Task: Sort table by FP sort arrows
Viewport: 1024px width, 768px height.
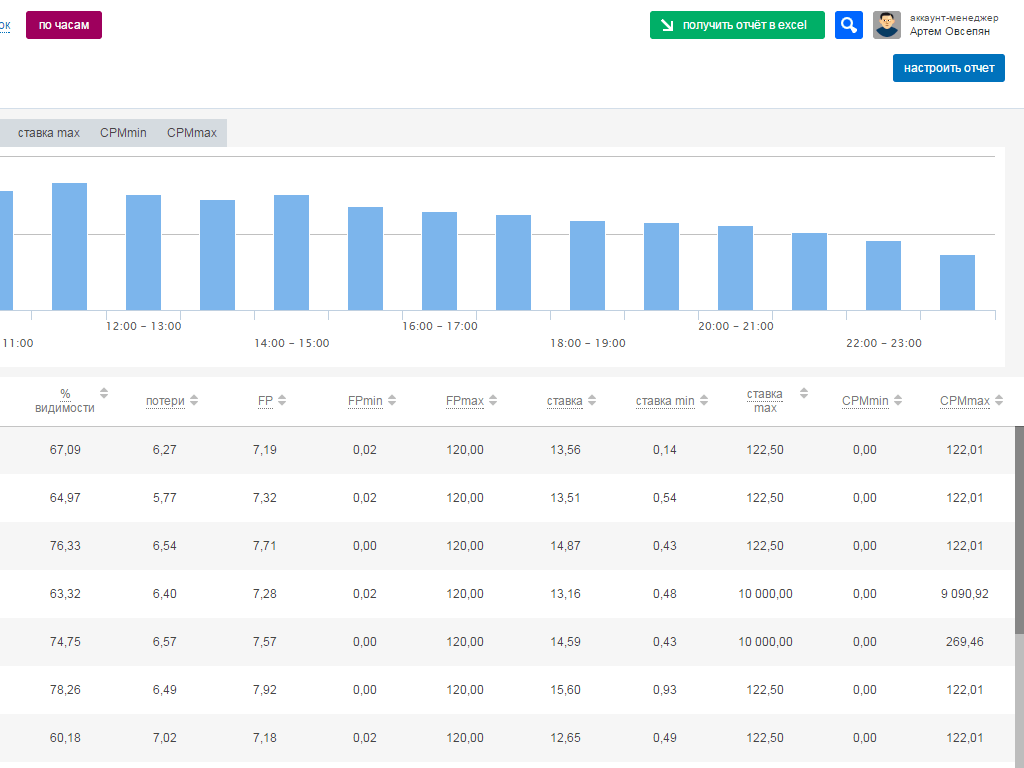Action: pyautogui.click(x=282, y=400)
